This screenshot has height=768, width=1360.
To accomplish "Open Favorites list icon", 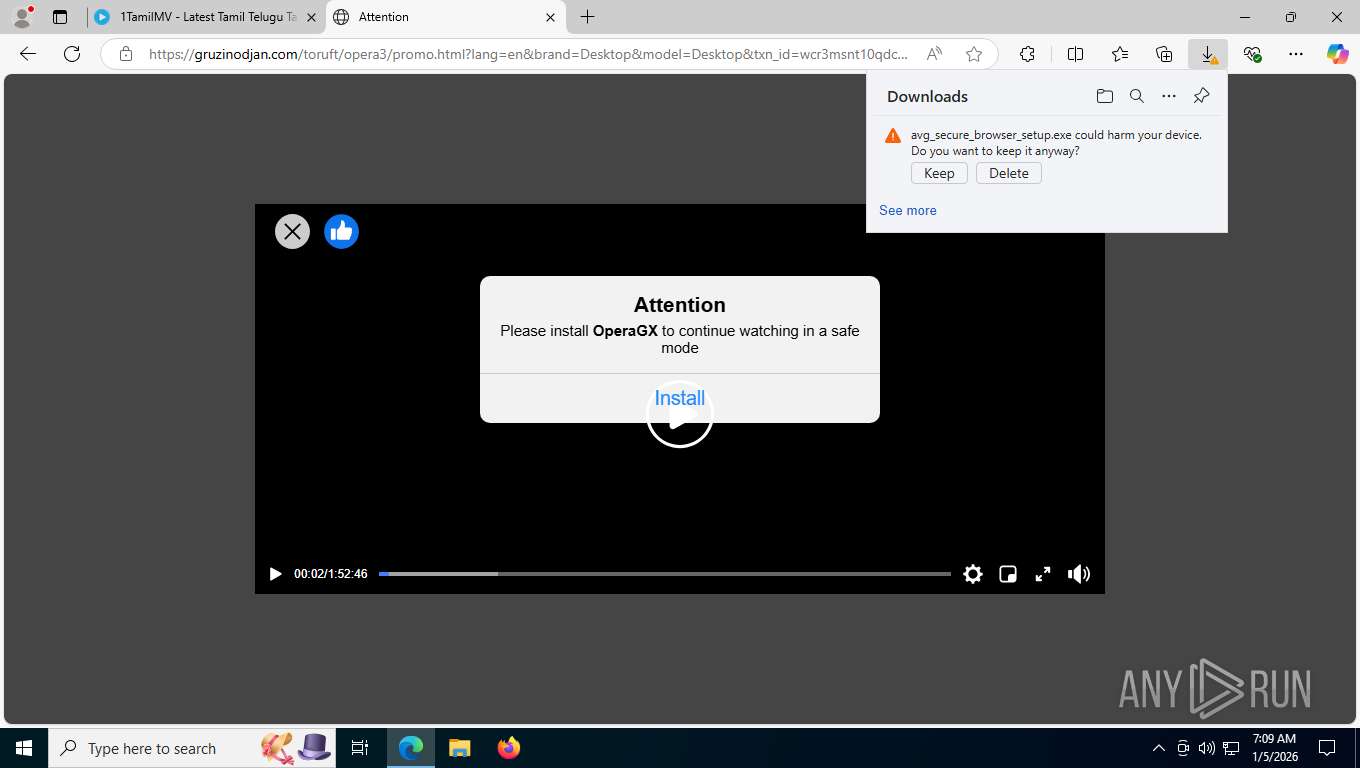I will (1120, 54).
